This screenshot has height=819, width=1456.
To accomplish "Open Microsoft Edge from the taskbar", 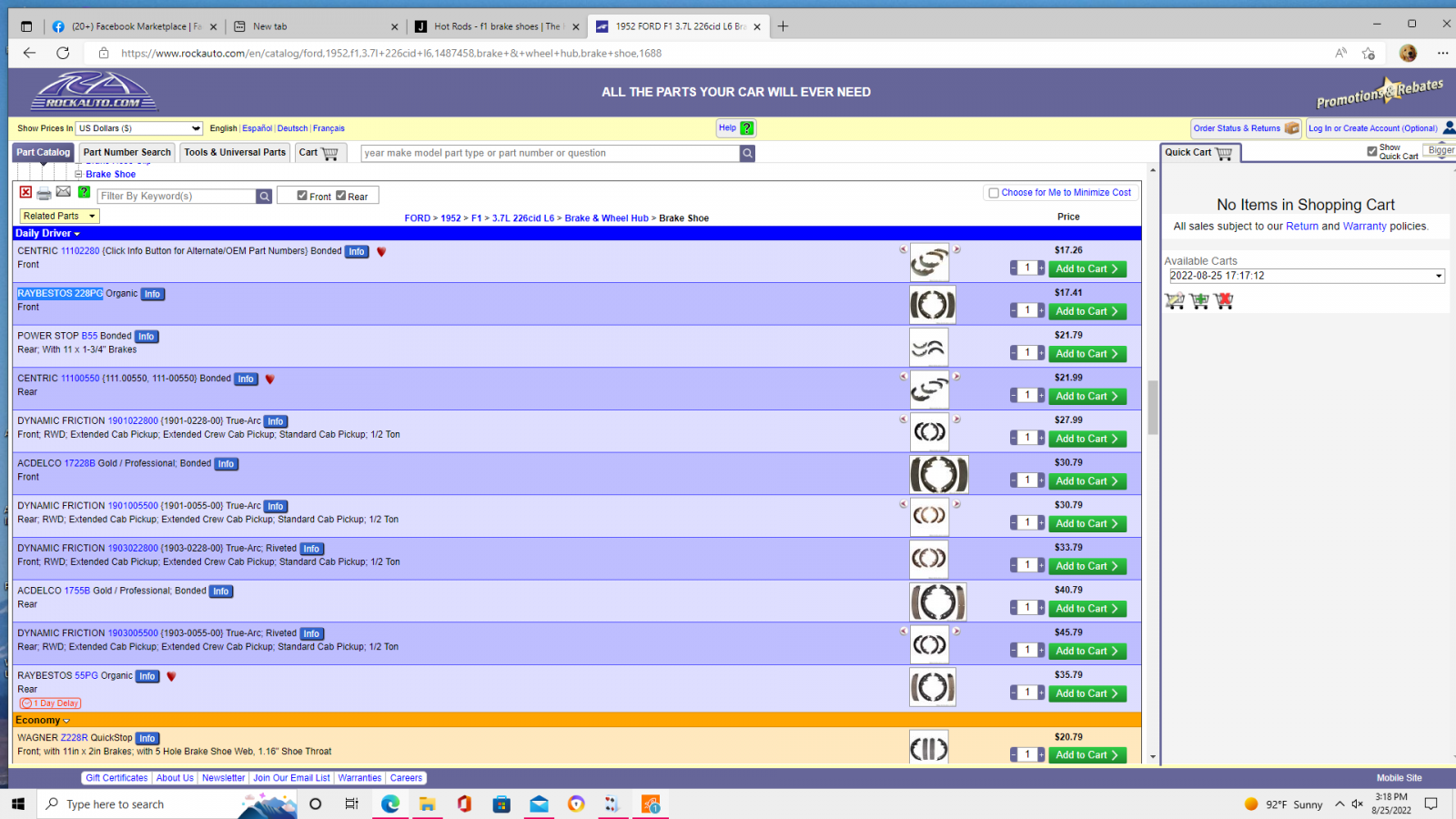I will point(390,804).
